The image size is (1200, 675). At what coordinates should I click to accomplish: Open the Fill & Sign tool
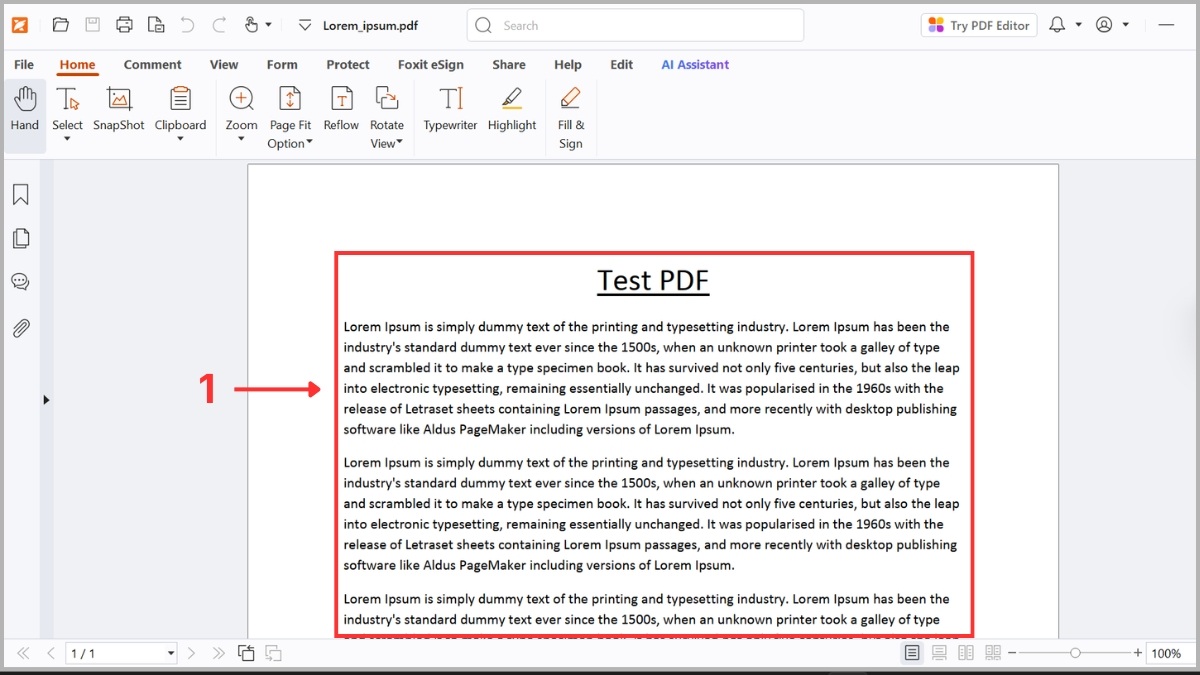(570, 115)
